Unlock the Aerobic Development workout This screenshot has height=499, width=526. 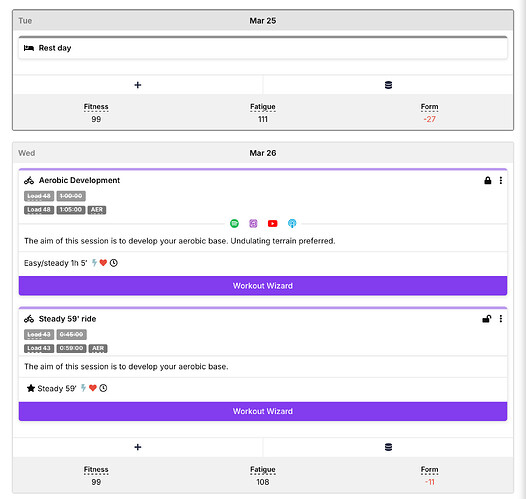pyautogui.click(x=487, y=180)
